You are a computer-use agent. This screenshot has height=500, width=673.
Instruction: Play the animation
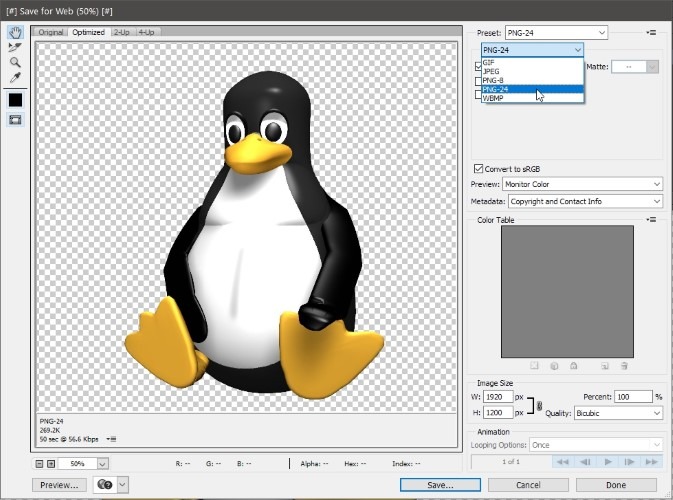(x=608, y=462)
